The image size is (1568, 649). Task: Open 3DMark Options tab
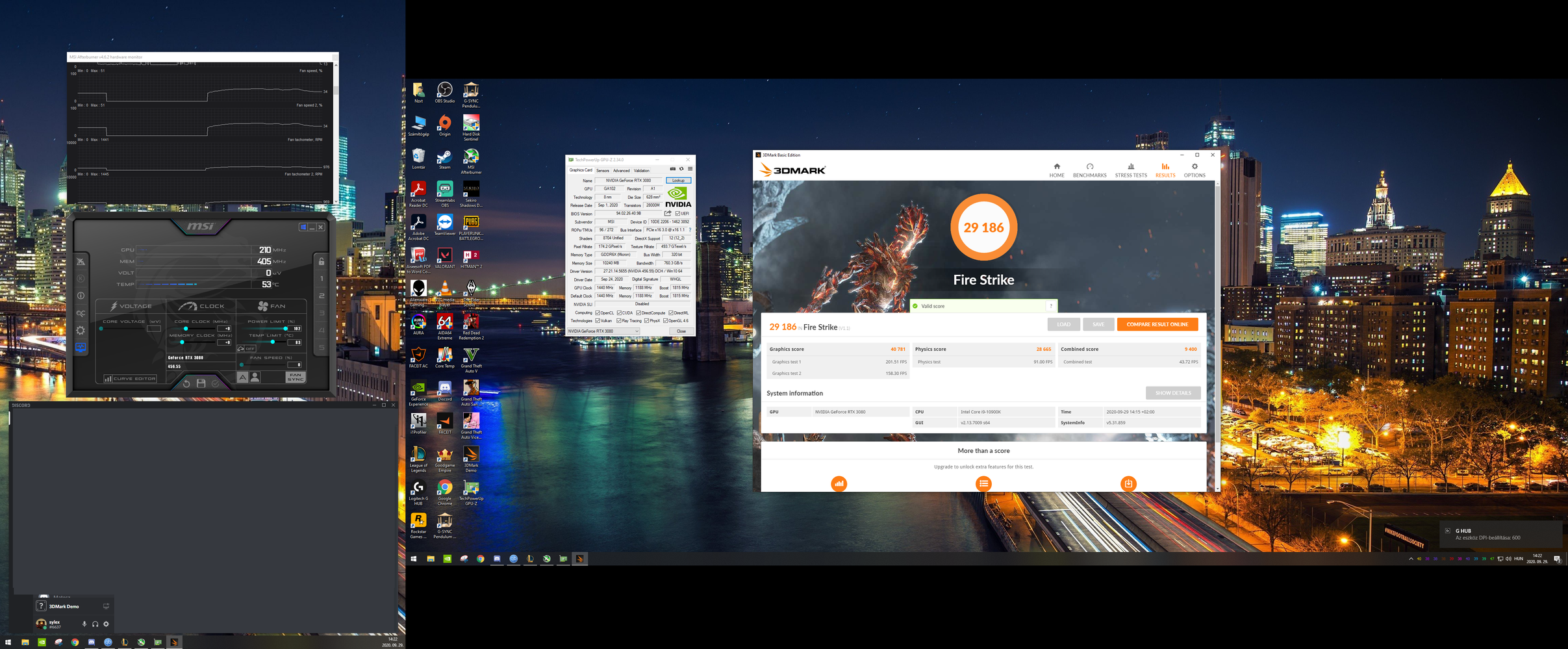pyautogui.click(x=1194, y=170)
